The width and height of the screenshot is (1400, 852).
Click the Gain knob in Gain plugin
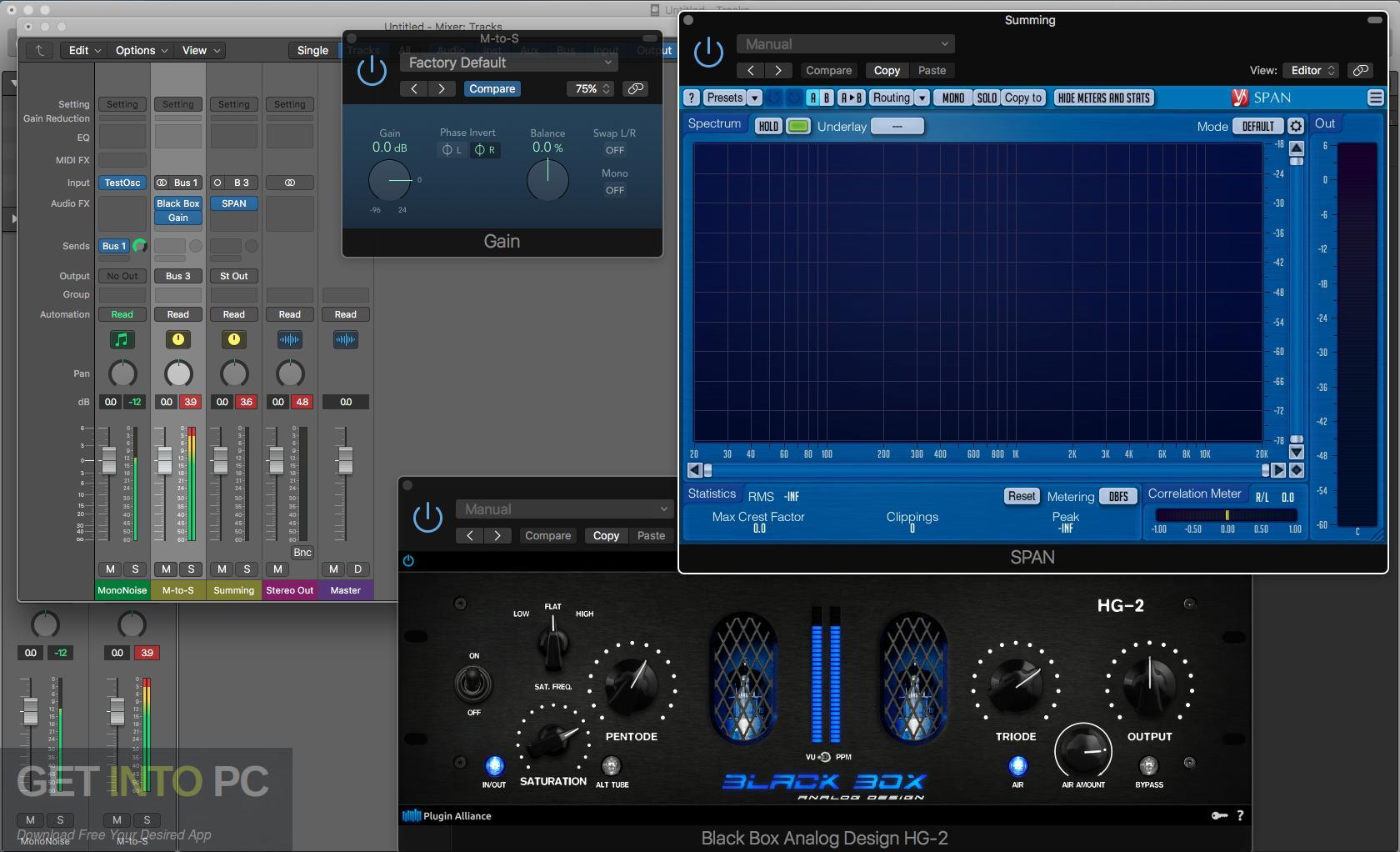click(390, 179)
